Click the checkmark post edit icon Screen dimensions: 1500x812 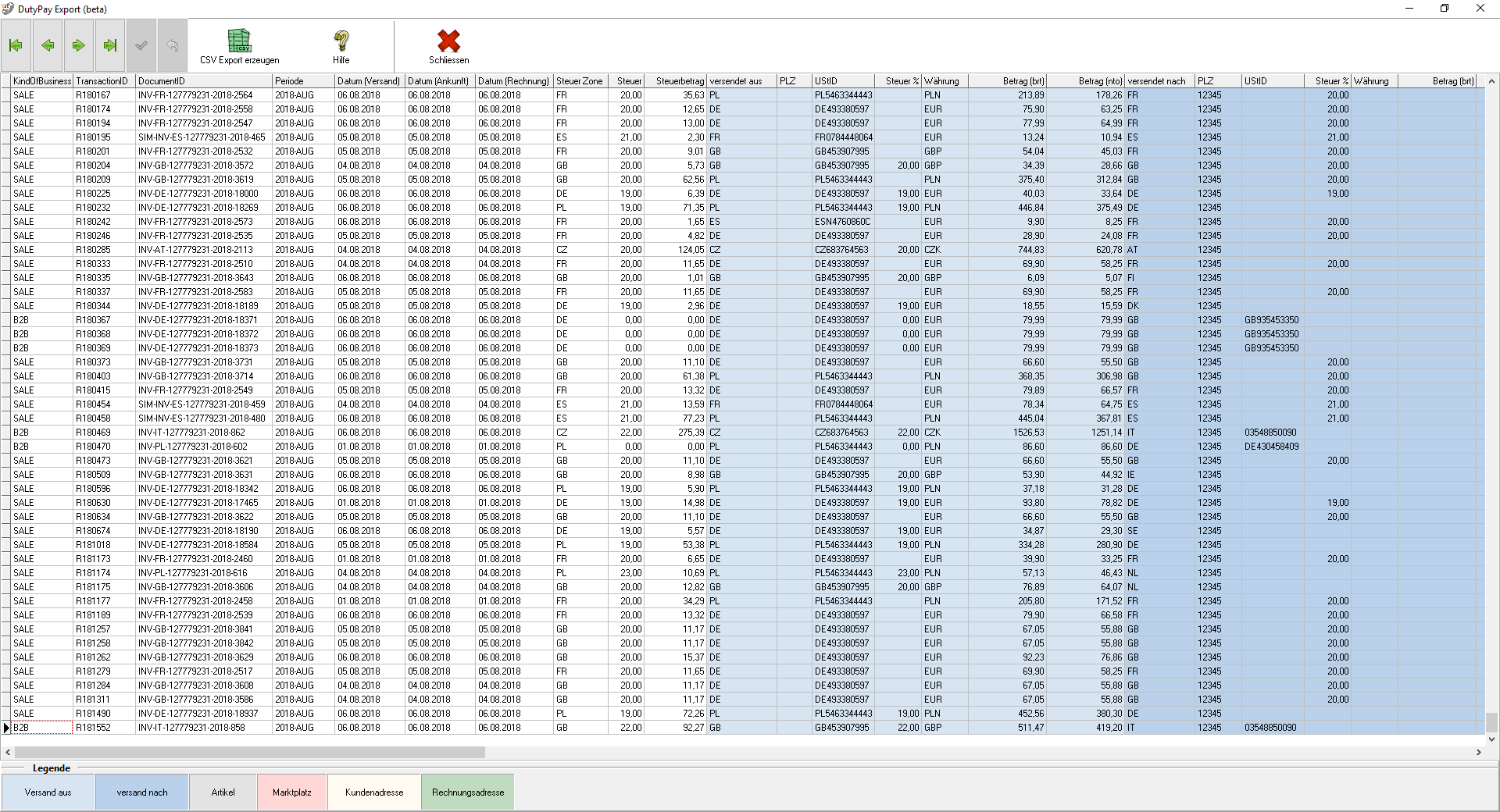(141, 45)
